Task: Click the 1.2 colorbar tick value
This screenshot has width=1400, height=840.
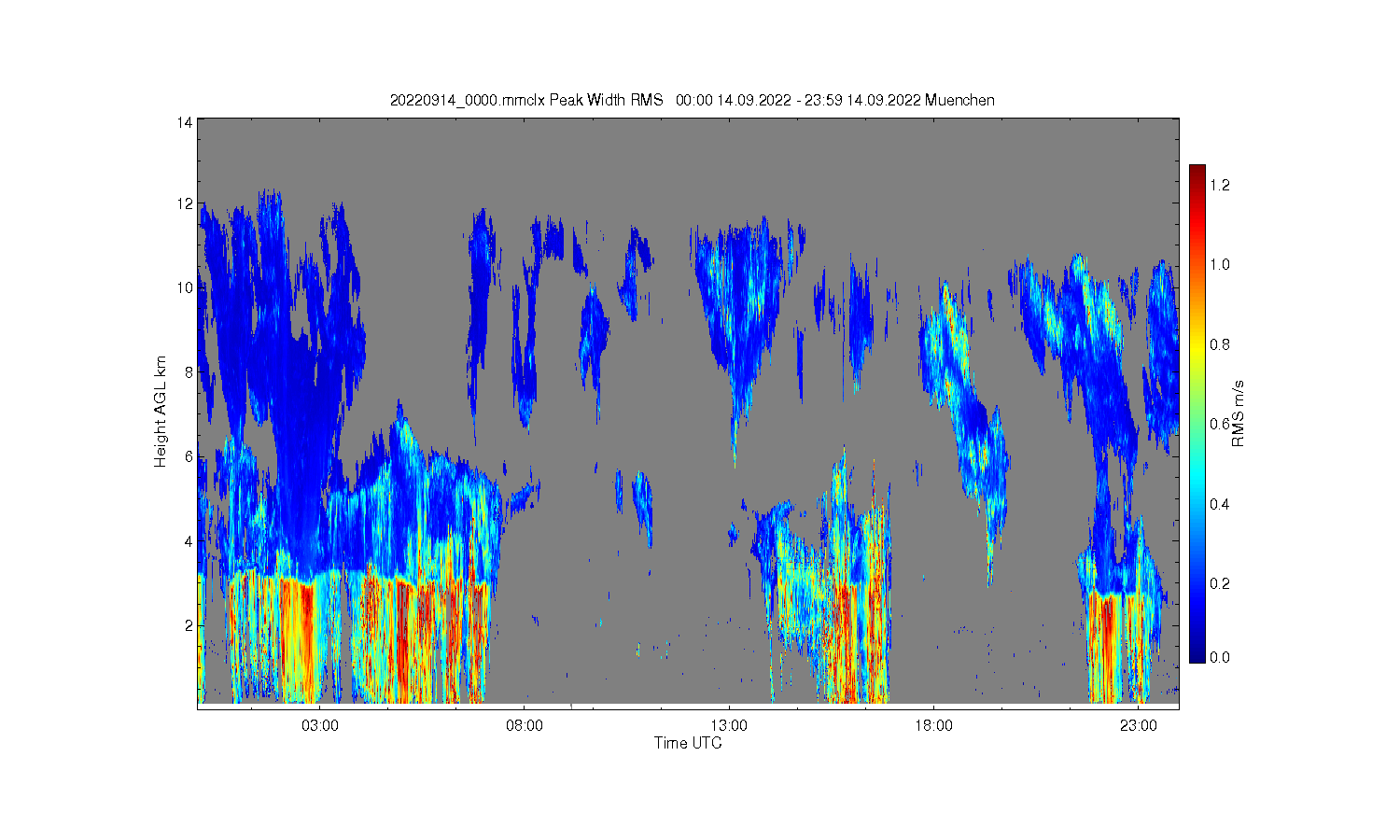Action: click(1220, 185)
